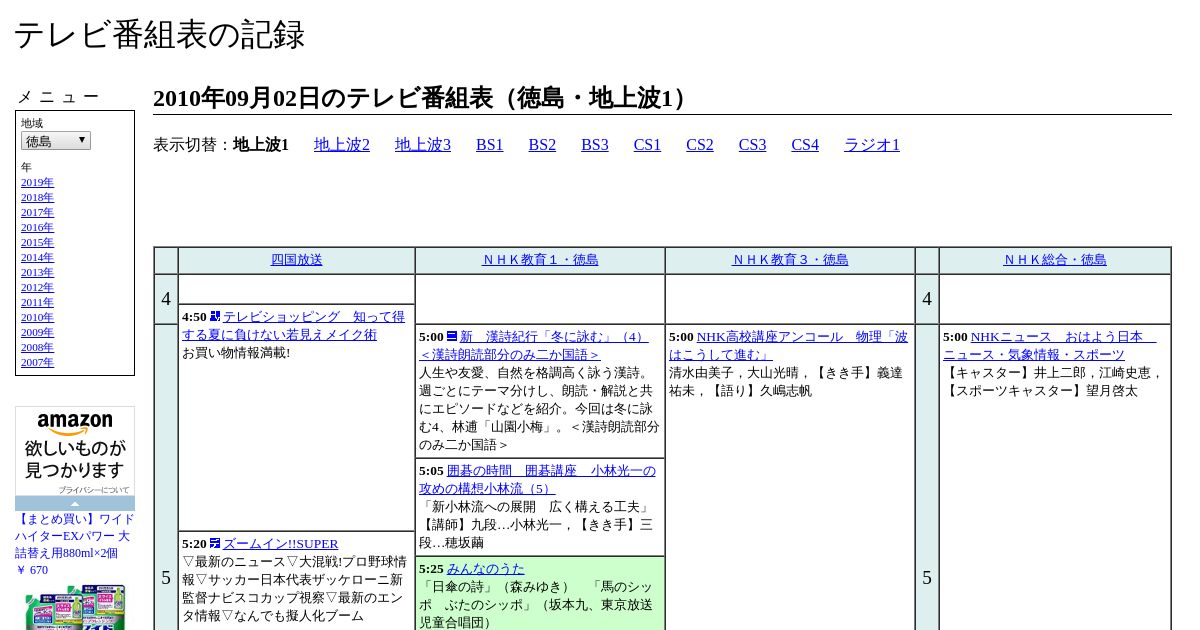Open year 2017年 in the menu
The height and width of the screenshot is (630, 1200).
(37, 212)
